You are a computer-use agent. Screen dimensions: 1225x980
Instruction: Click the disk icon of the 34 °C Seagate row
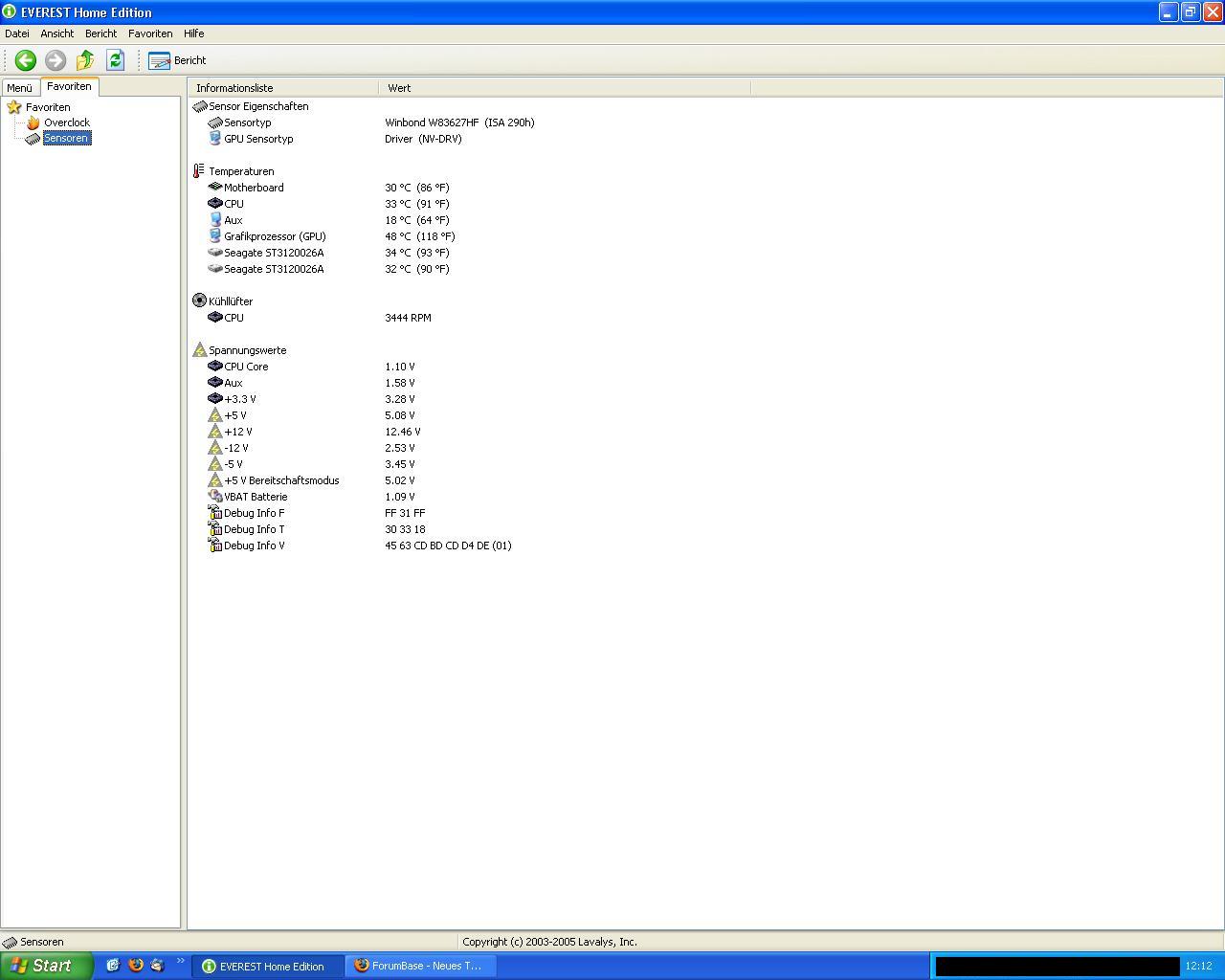coord(215,253)
